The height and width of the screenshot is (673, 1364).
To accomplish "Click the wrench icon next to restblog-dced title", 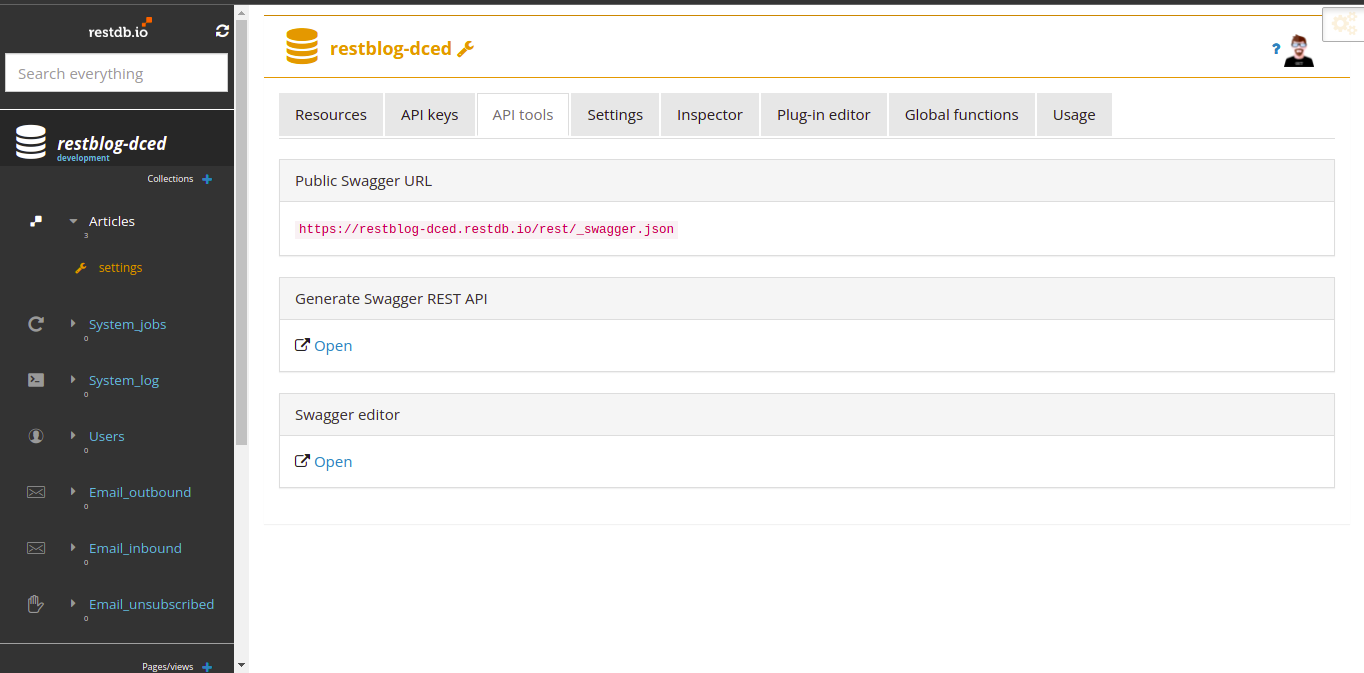I will pos(465,48).
